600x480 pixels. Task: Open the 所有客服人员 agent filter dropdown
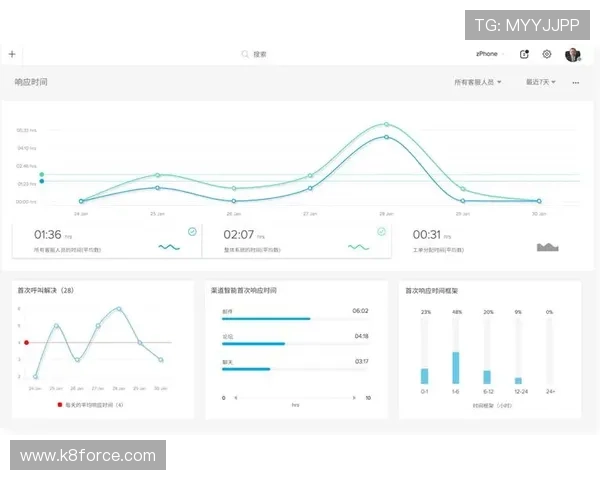(478, 82)
